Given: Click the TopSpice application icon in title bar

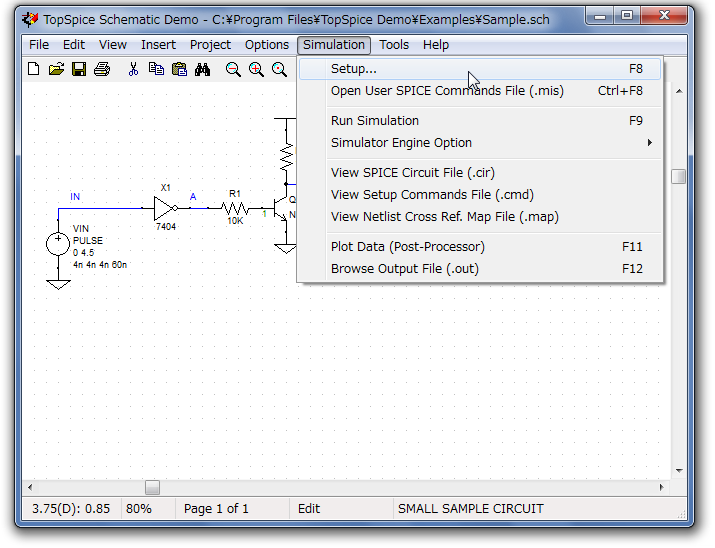Looking at the screenshot, I should (x=30, y=20).
